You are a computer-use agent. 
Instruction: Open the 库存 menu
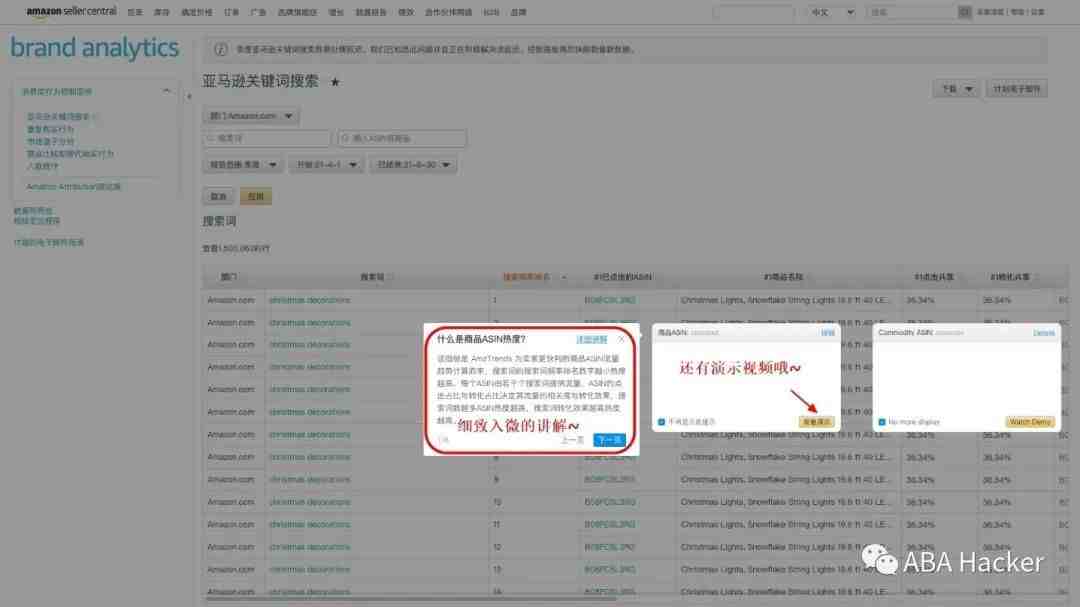tap(162, 12)
